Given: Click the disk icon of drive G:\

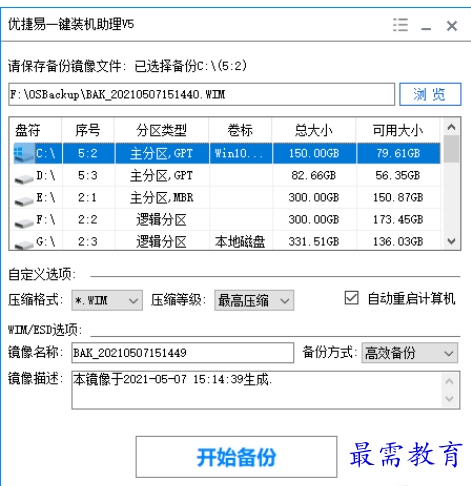Looking at the screenshot, I should 24,245.
